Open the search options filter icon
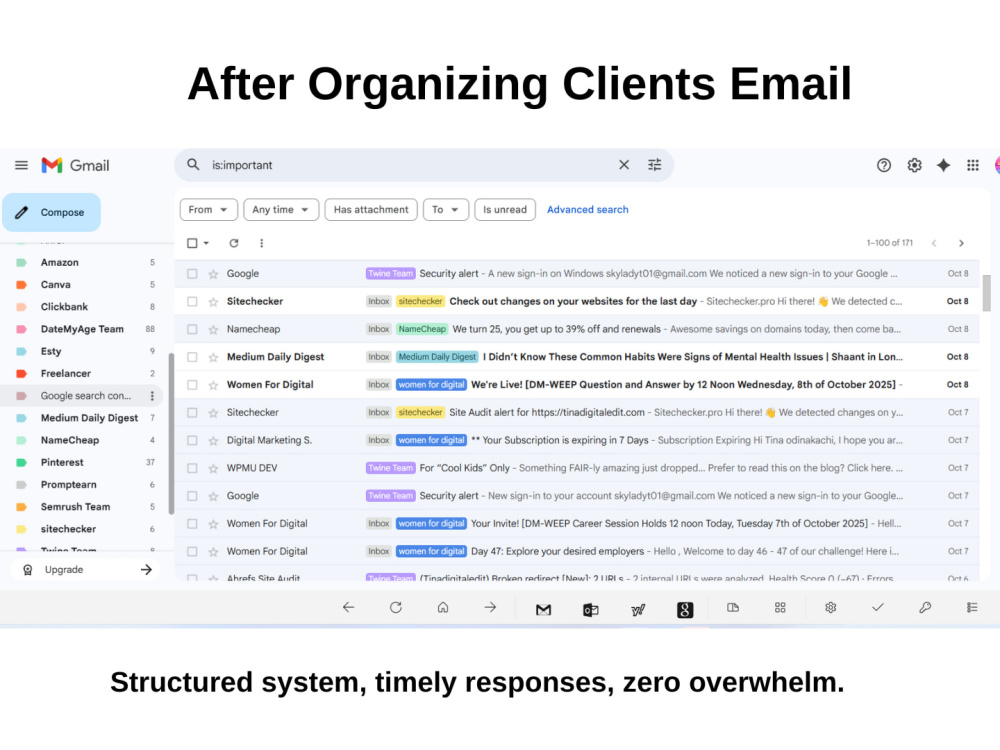Image resolution: width=1000 pixels, height=750 pixels. coord(654,165)
